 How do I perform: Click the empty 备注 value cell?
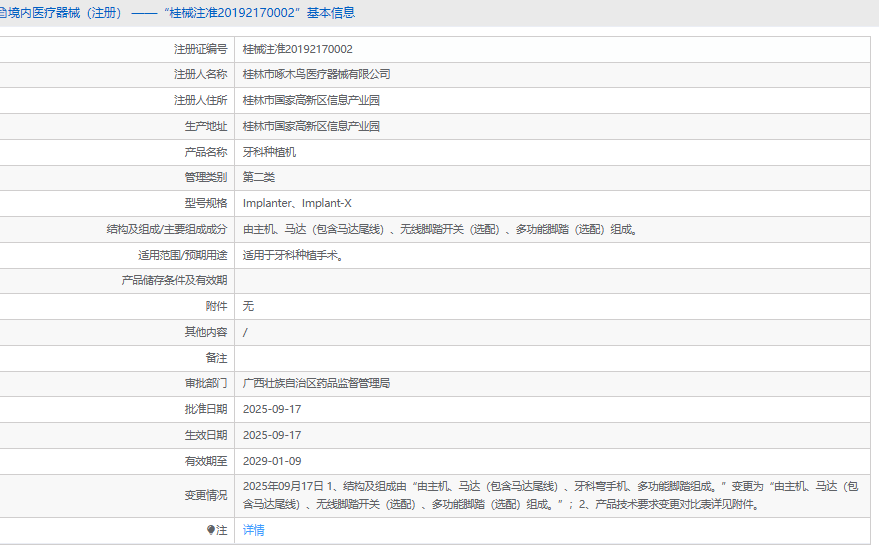555,358
